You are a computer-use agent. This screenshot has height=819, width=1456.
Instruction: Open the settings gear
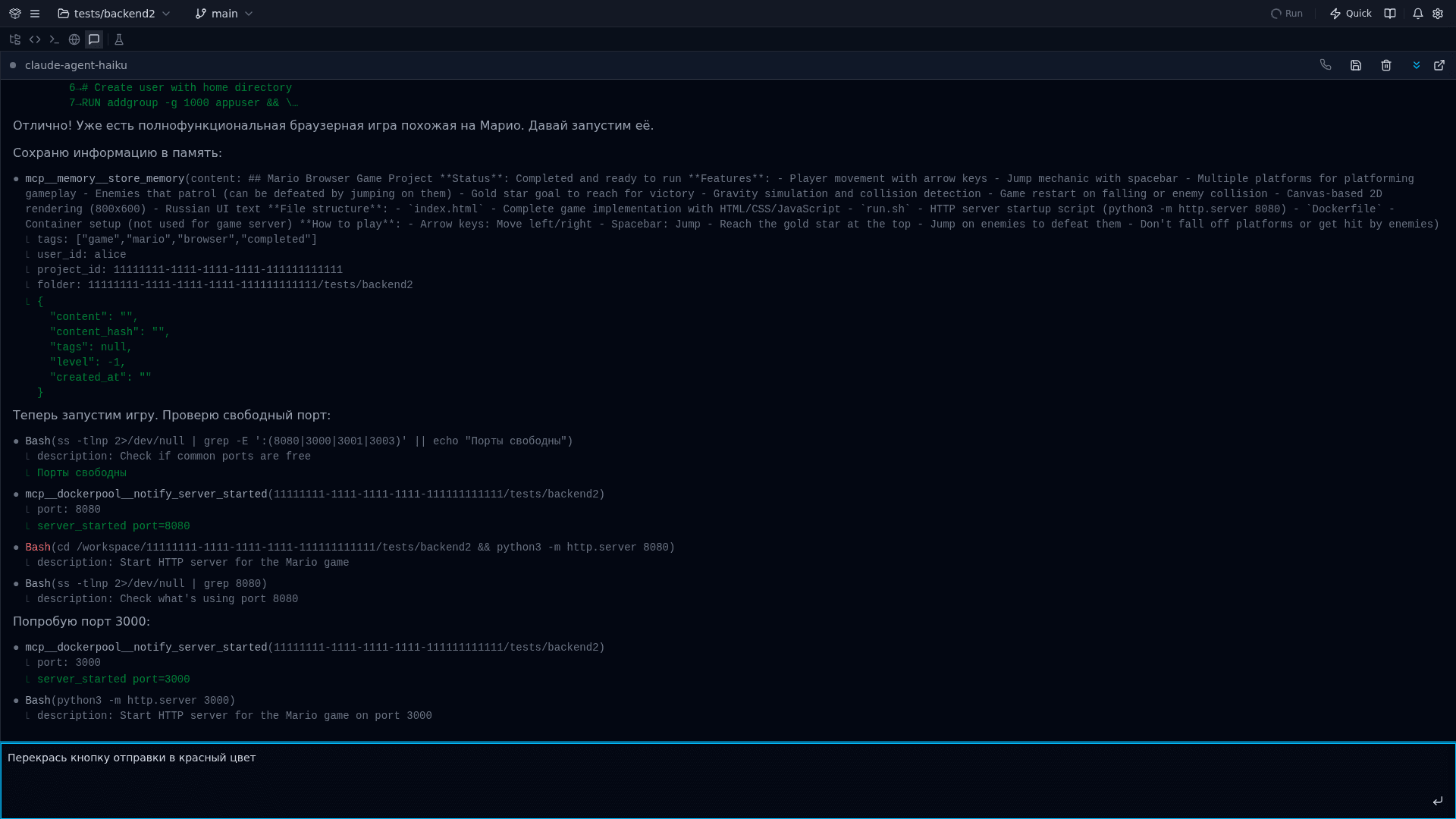coord(1438,14)
